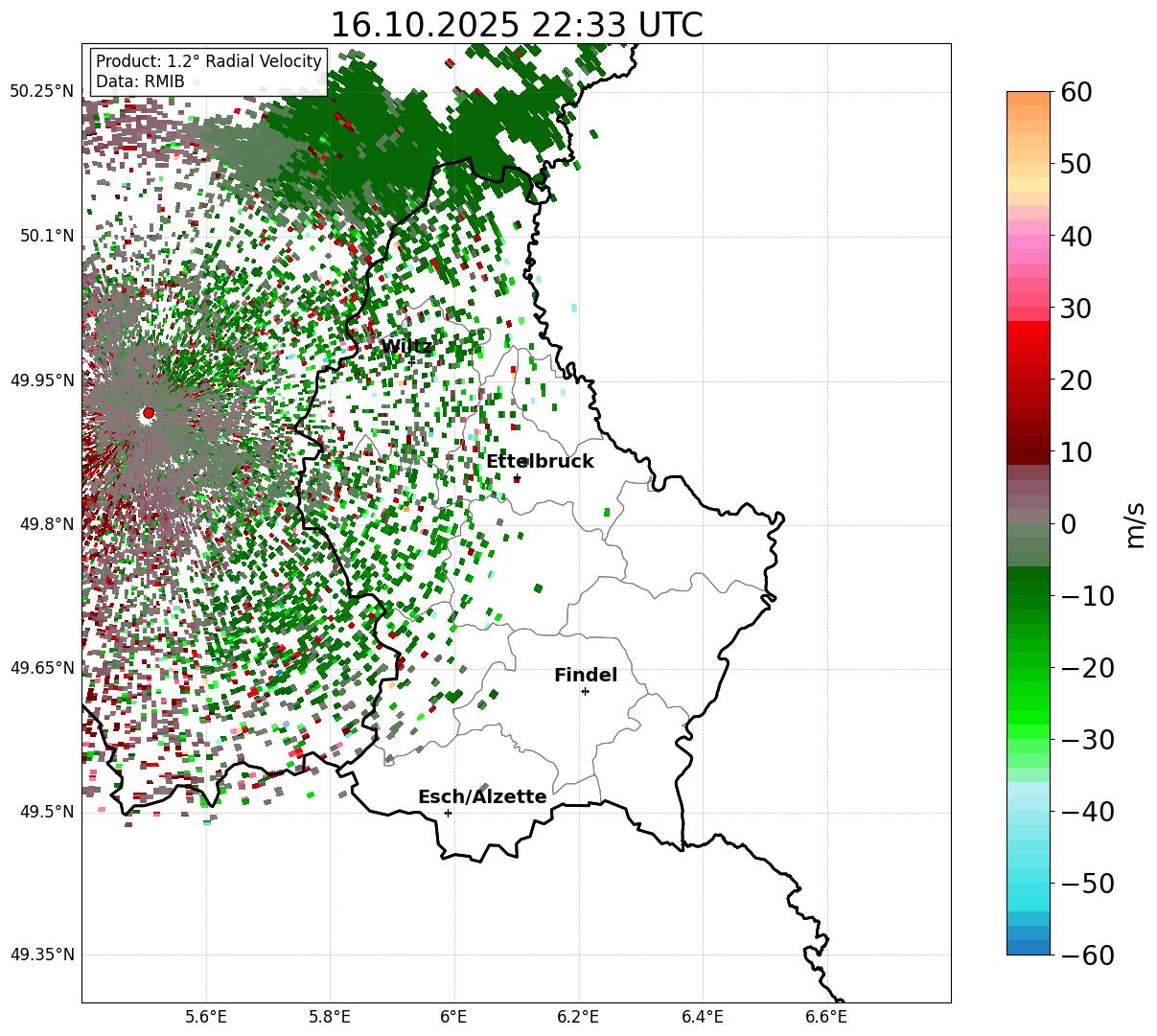Click the colorbar value 40 label

pyautogui.click(x=1077, y=236)
